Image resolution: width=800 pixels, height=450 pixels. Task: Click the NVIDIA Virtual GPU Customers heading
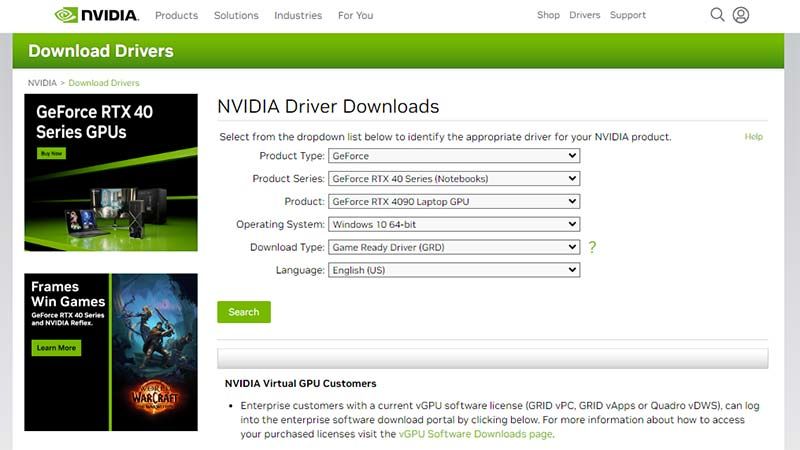click(301, 383)
